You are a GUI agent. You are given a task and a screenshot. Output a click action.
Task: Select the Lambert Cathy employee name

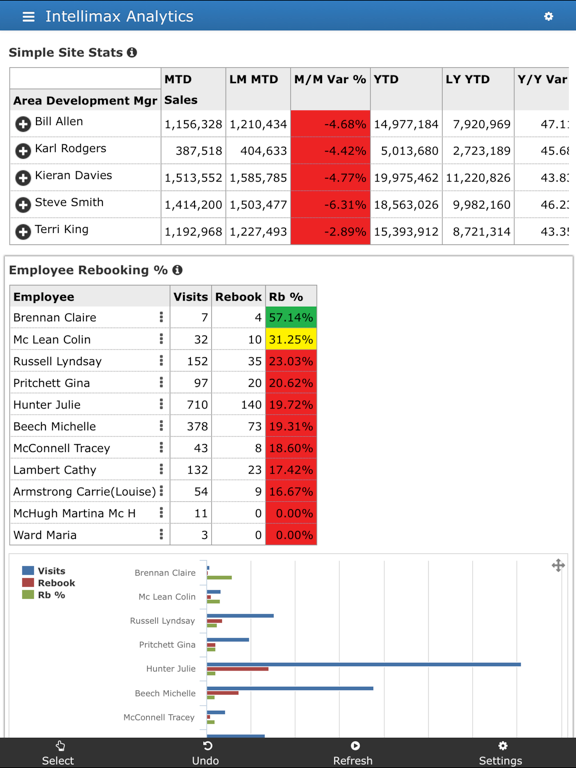tap(55, 470)
